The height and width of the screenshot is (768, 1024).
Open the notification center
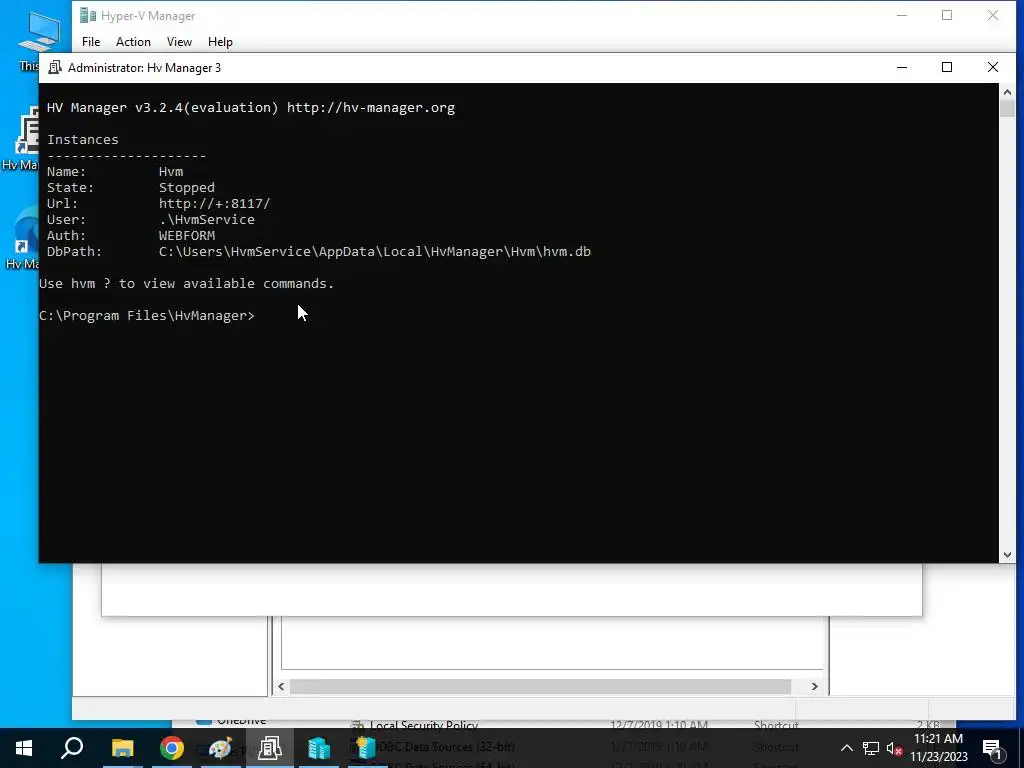pyautogui.click(x=992, y=748)
